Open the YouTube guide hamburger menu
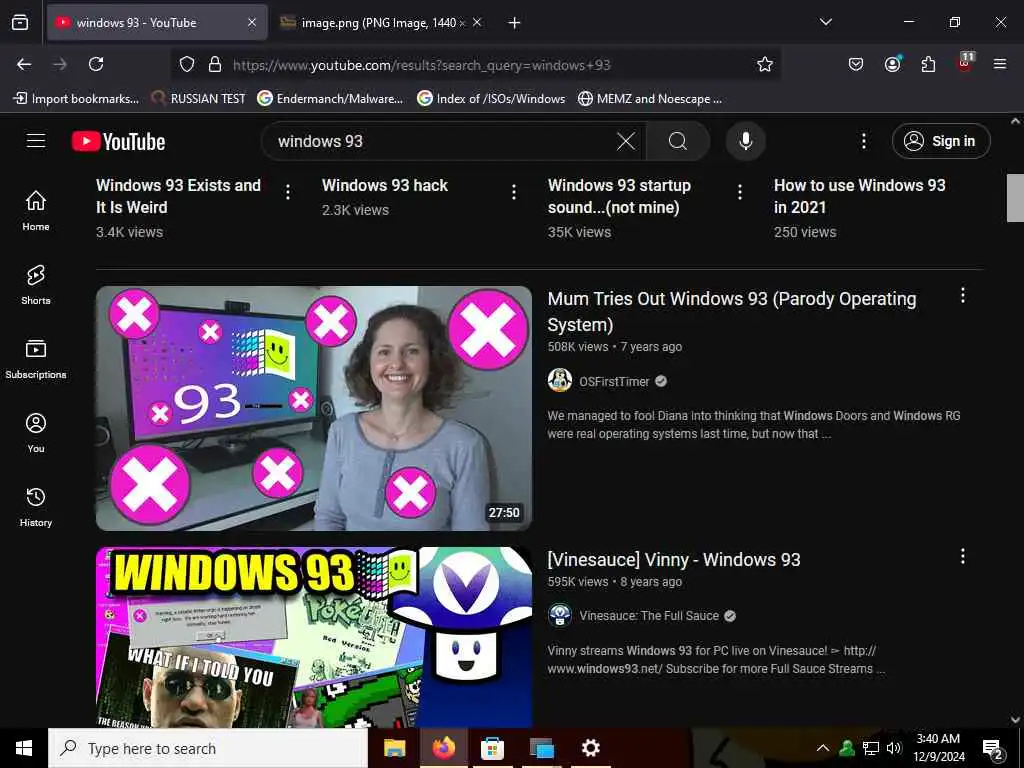1024x768 pixels. [x=36, y=140]
